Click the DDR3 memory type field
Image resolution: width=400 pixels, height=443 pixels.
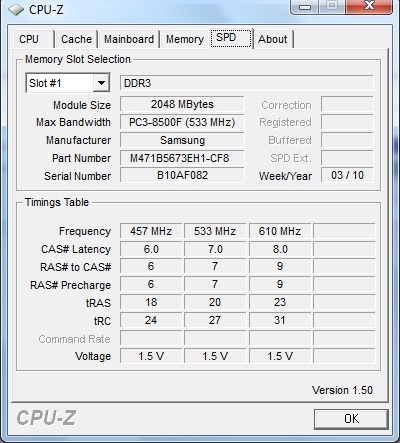[246, 83]
